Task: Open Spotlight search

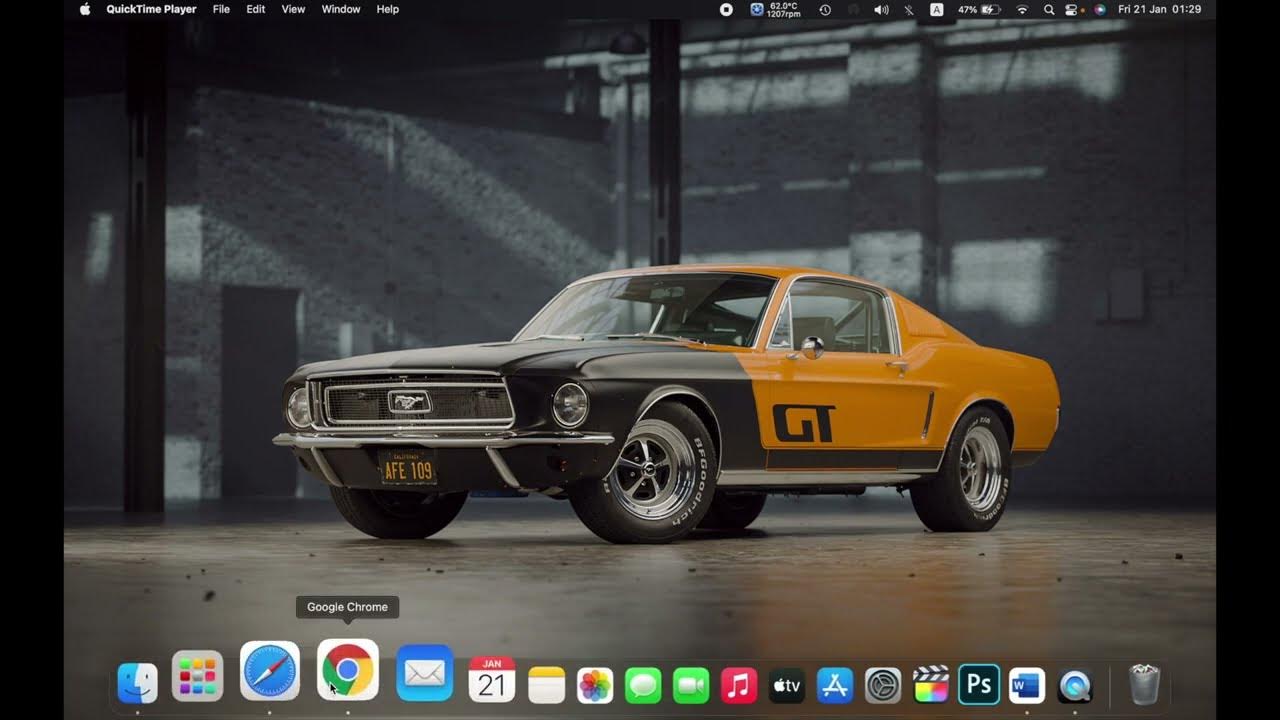Action: [1049, 9]
